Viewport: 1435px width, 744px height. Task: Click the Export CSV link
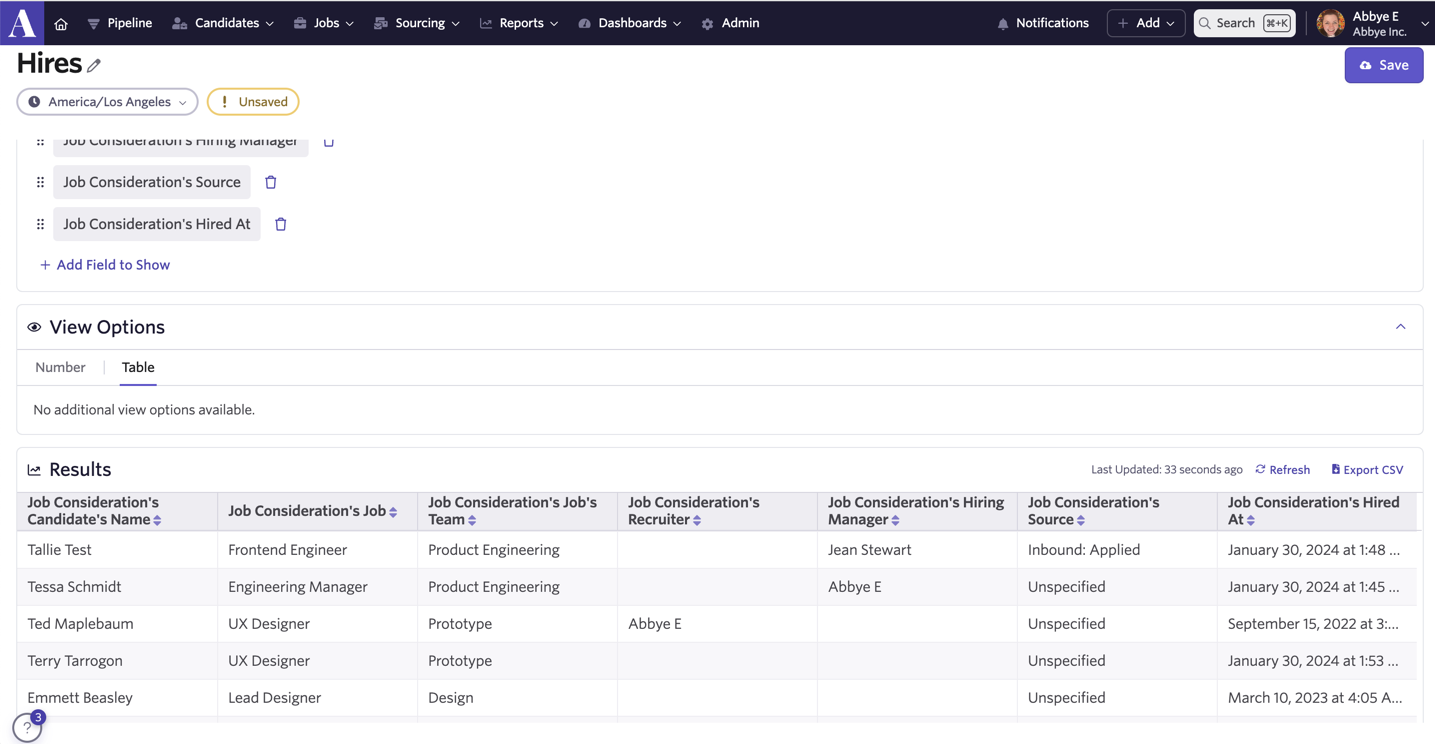tap(1367, 469)
